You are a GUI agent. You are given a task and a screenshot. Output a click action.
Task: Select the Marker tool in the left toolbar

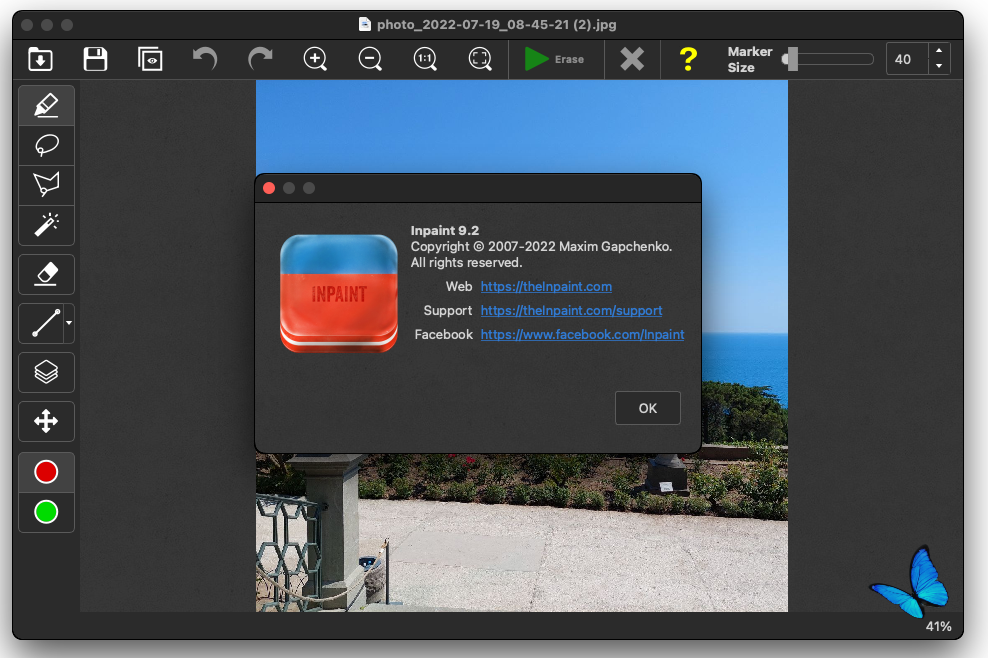pyautogui.click(x=47, y=105)
